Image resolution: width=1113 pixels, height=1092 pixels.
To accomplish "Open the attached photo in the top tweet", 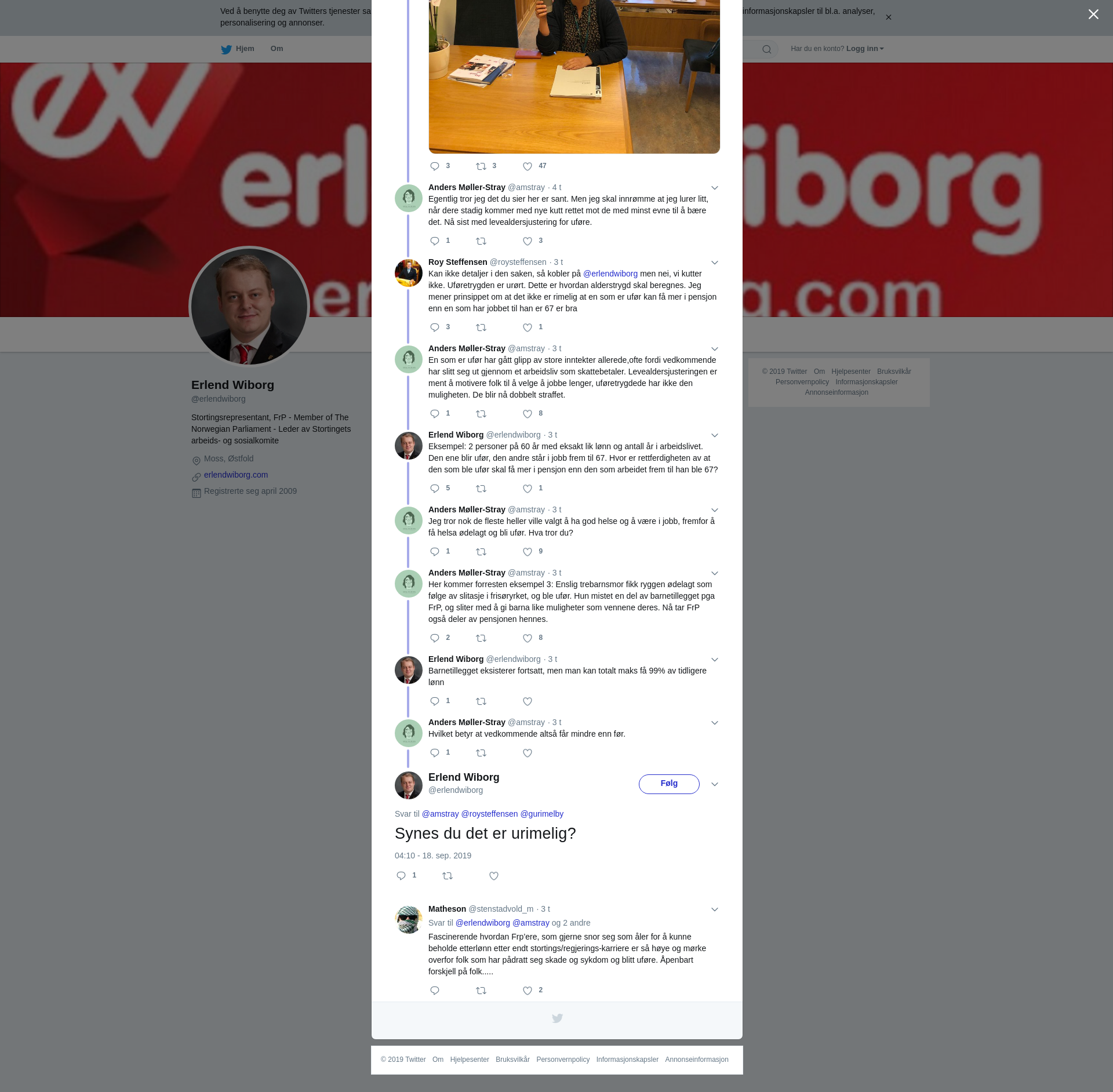I will pyautogui.click(x=574, y=77).
